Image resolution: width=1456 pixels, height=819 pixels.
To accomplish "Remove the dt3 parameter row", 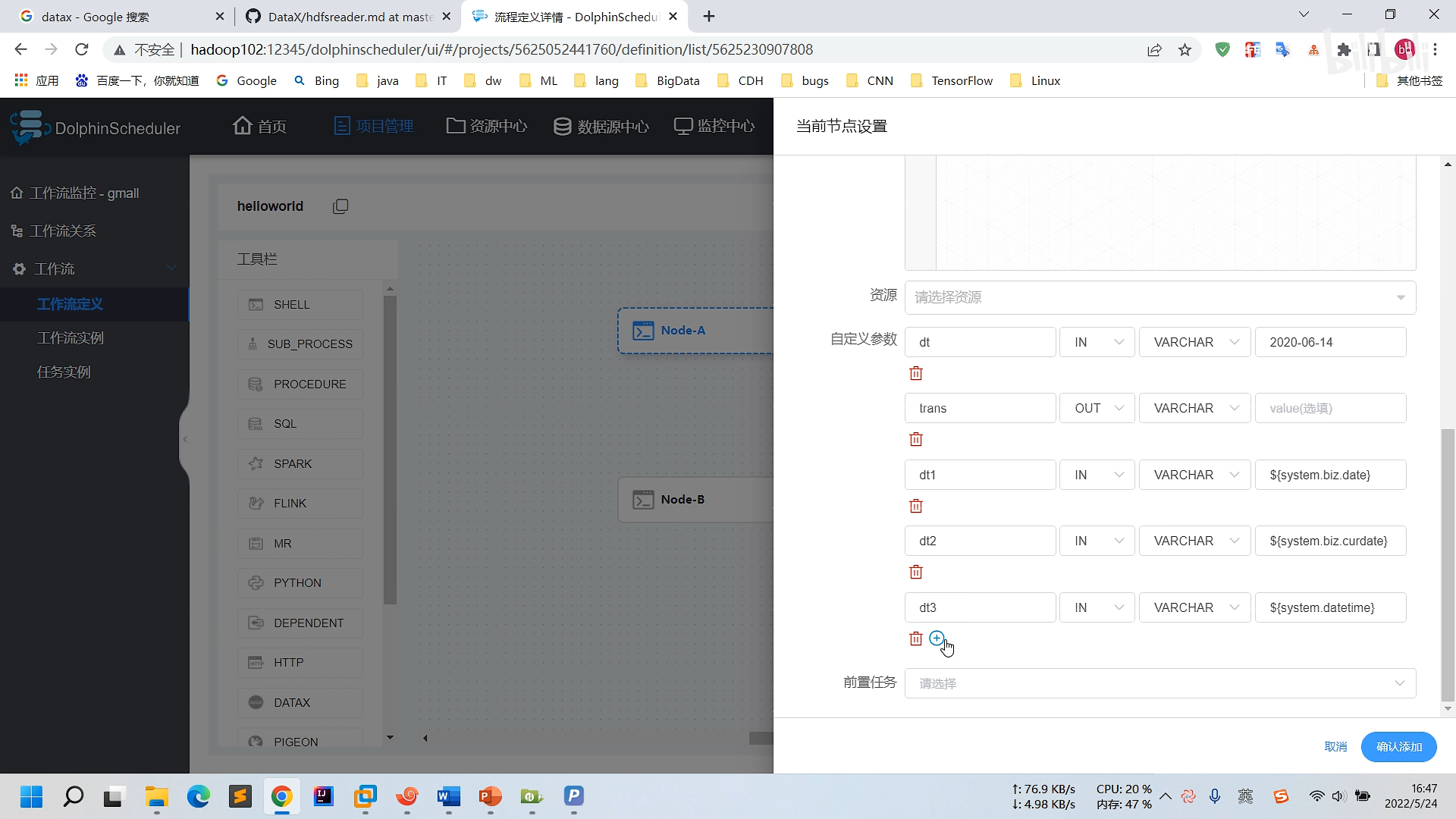I will click(x=916, y=639).
